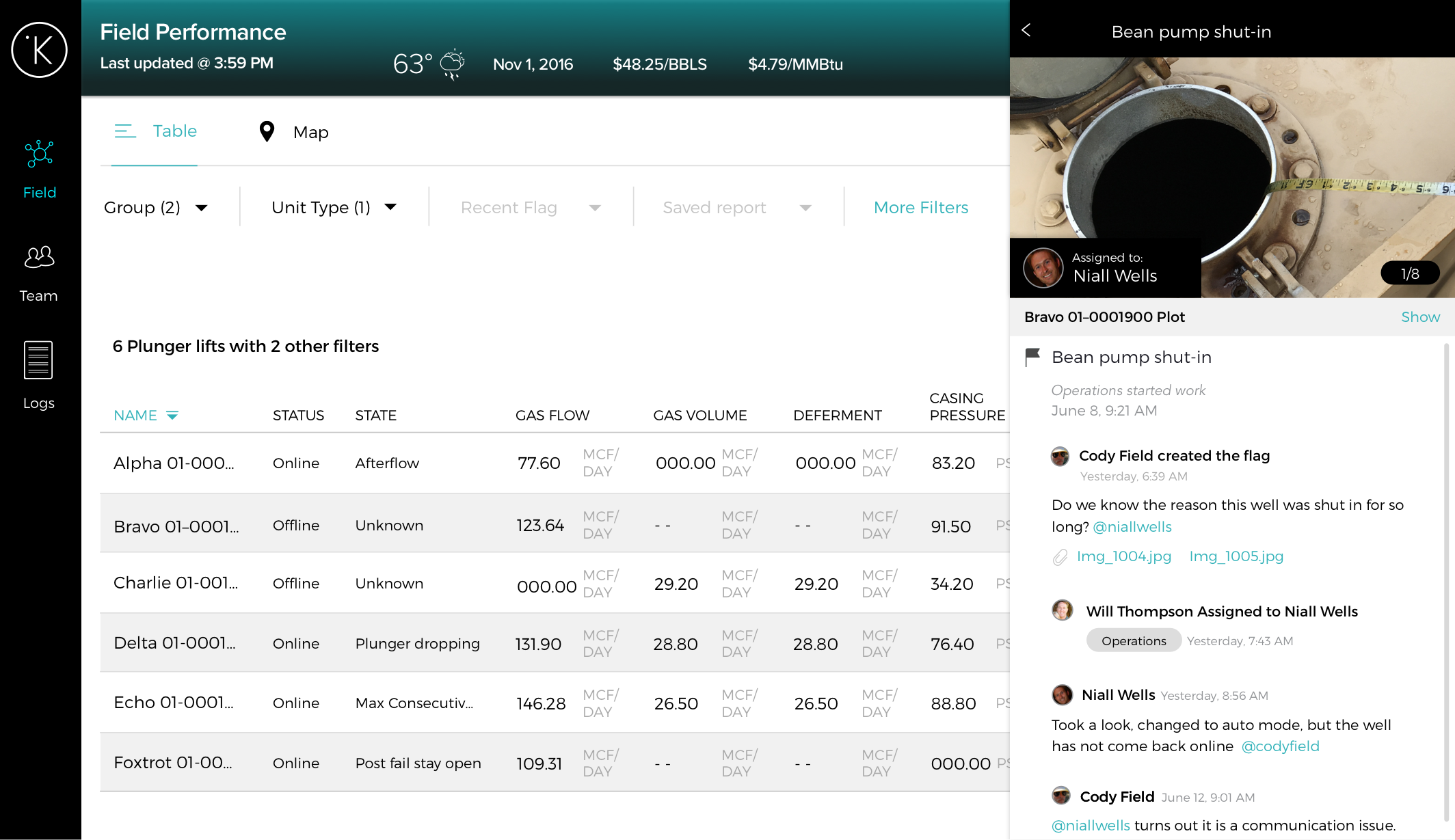Open the Unit Type (1) dropdown
The image size is (1455, 840).
click(334, 207)
